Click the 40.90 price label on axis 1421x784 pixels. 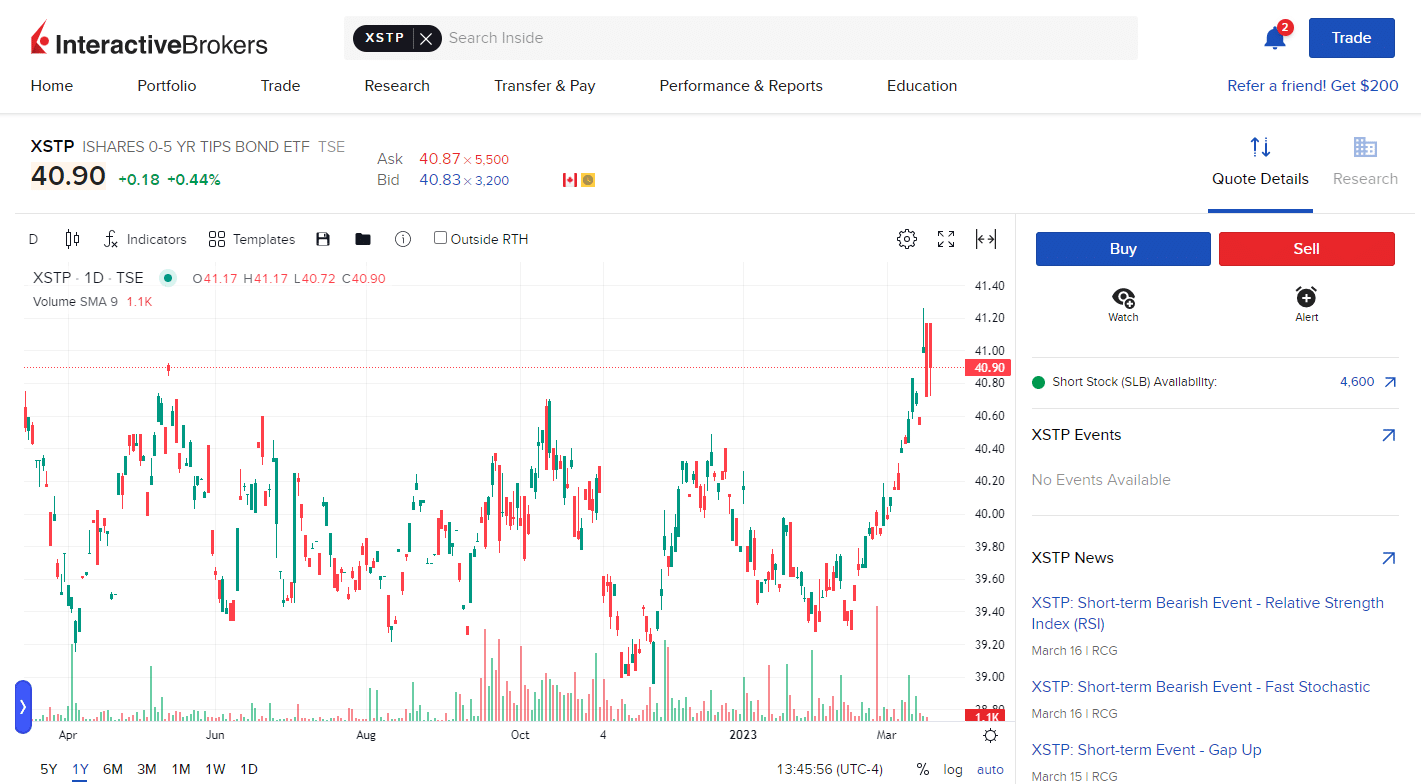(988, 368)
